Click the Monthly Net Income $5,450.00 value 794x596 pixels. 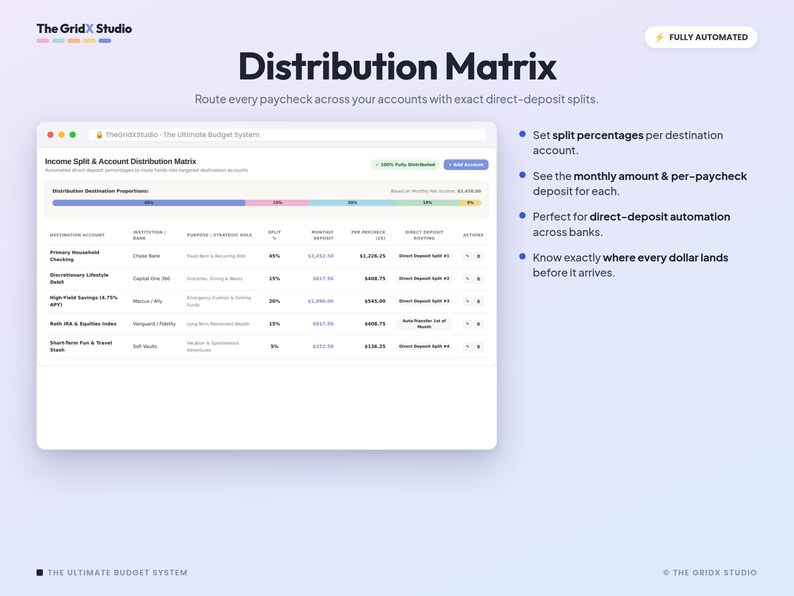(469, 191)
